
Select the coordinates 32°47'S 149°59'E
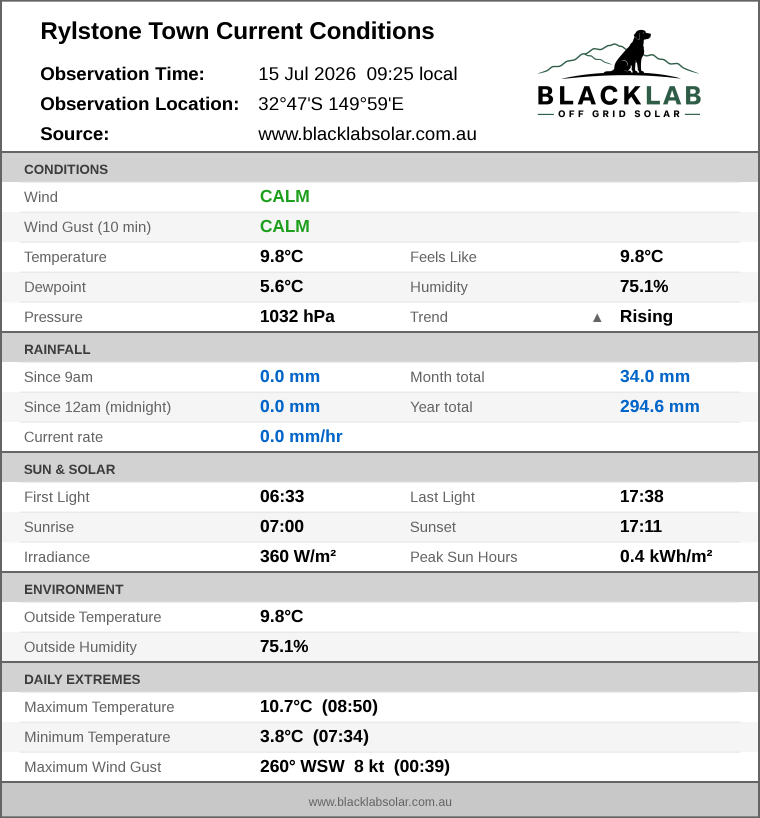tap(331, 104)
